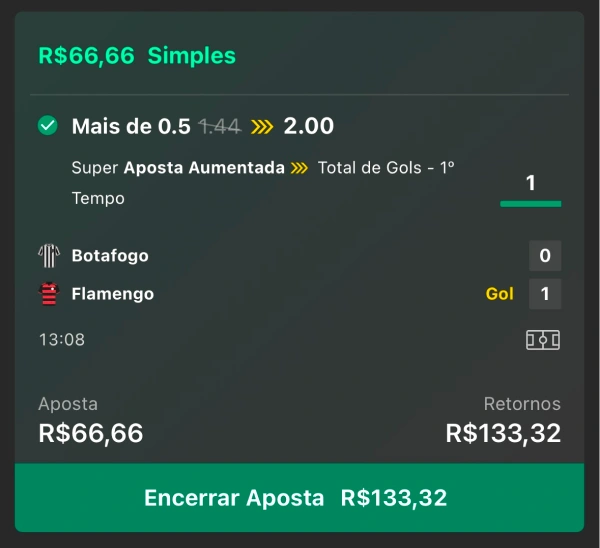Click the crossed-out original odds 1.44

point(220,127)
